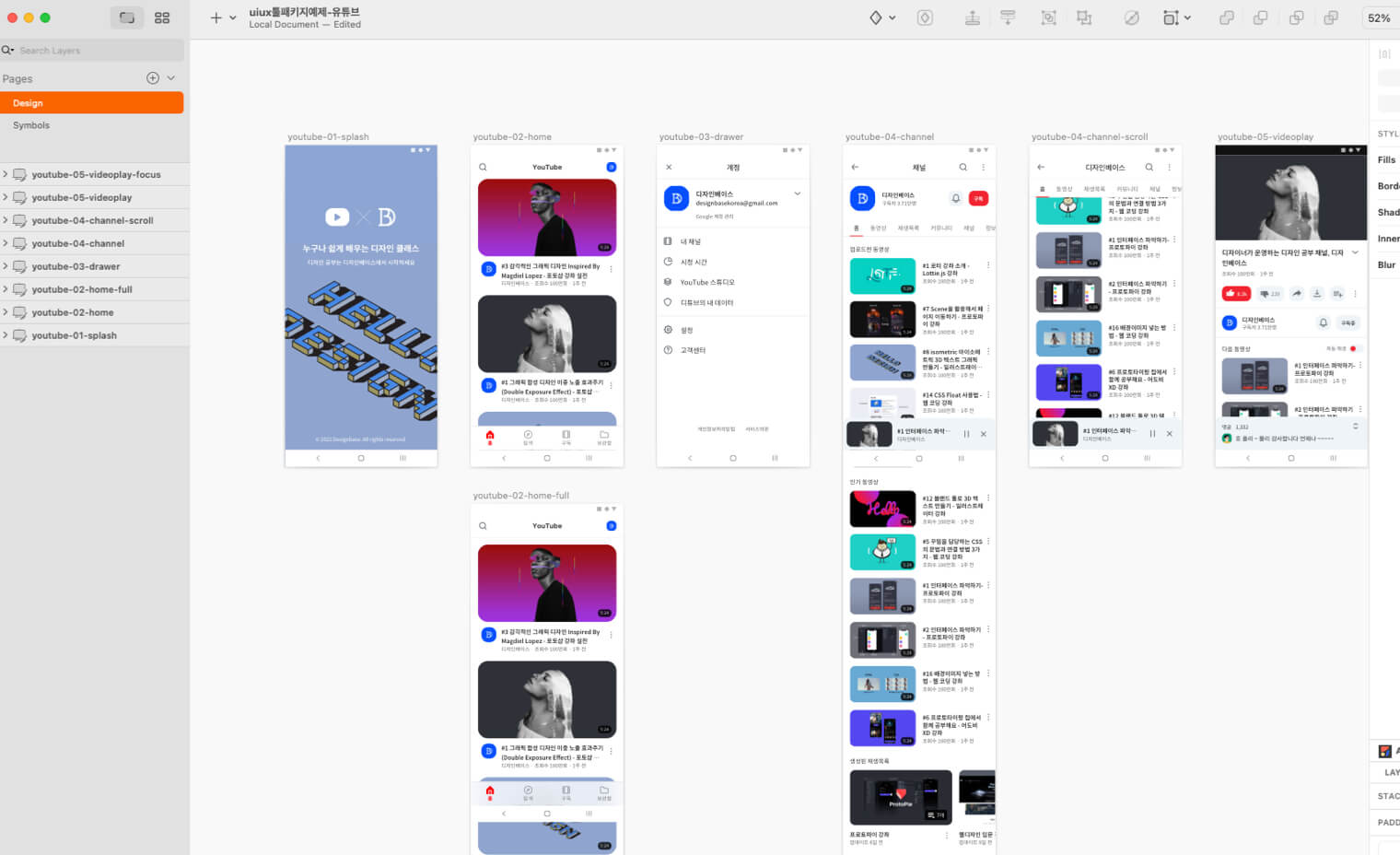Screen dimensions: 1400x855
Task: Select youtube-02-home in layer list
Action: pyautogui.click(x=95, y=312)
